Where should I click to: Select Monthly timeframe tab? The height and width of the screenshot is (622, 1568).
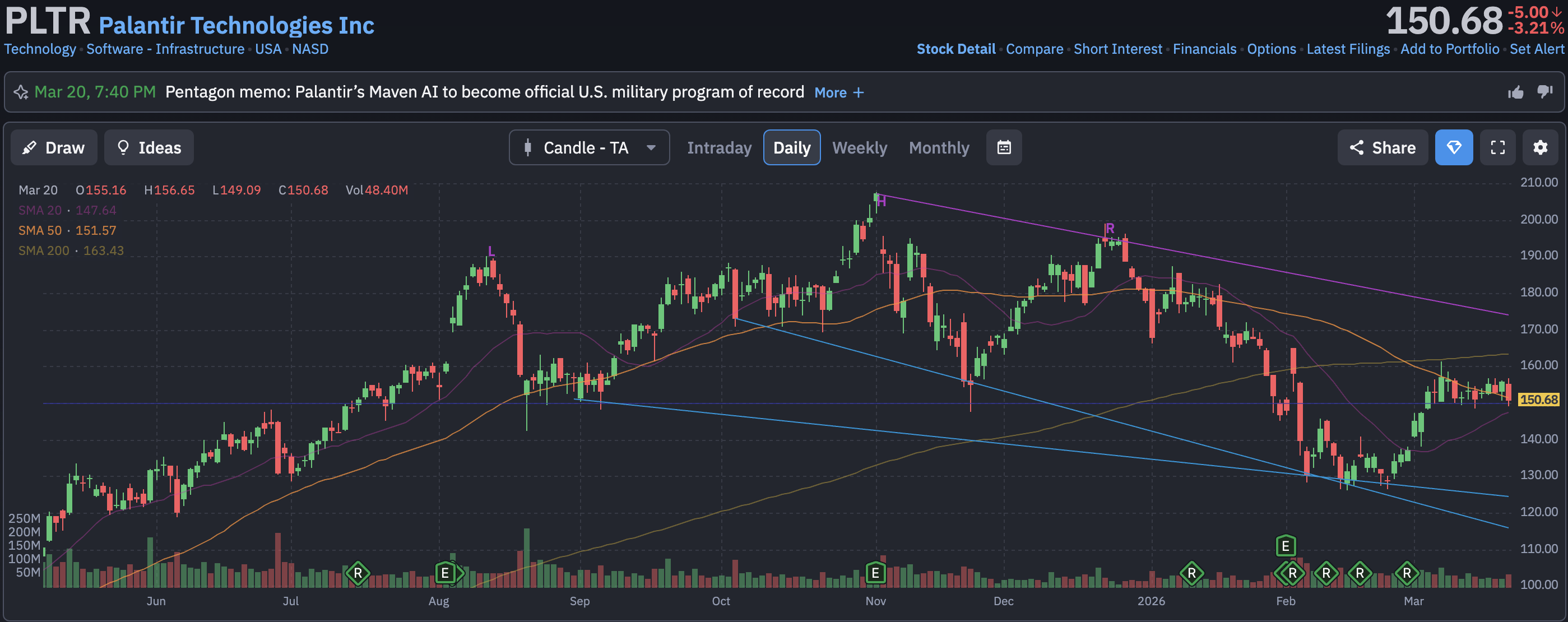click(x=939, y=147)
